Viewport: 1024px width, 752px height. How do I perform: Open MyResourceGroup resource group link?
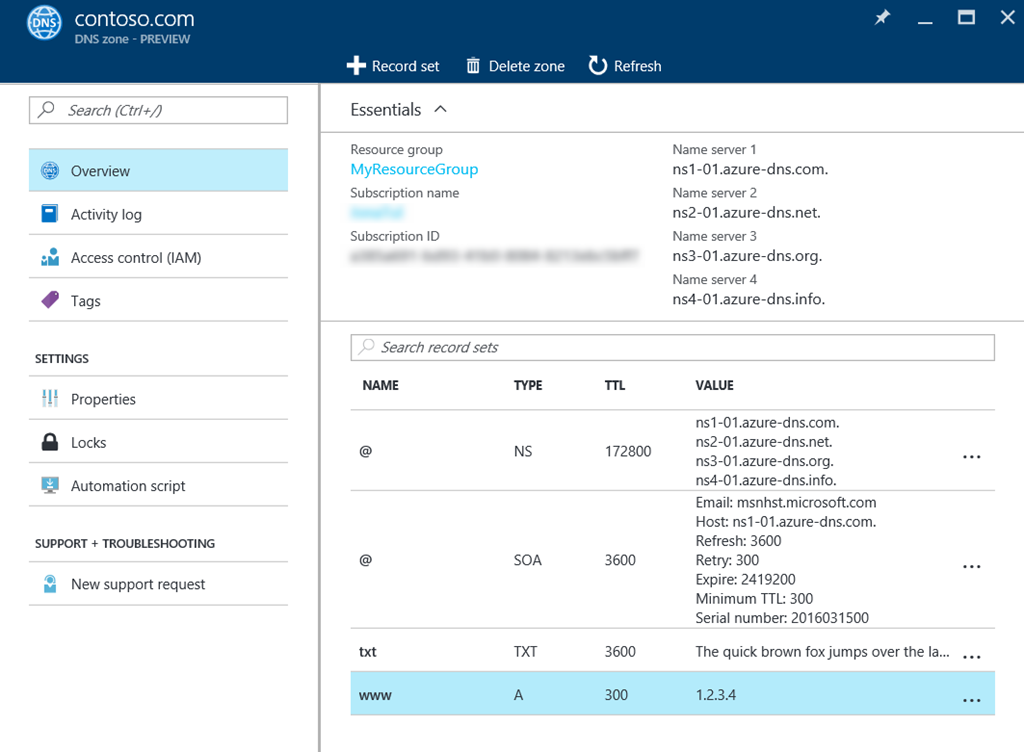414,169
